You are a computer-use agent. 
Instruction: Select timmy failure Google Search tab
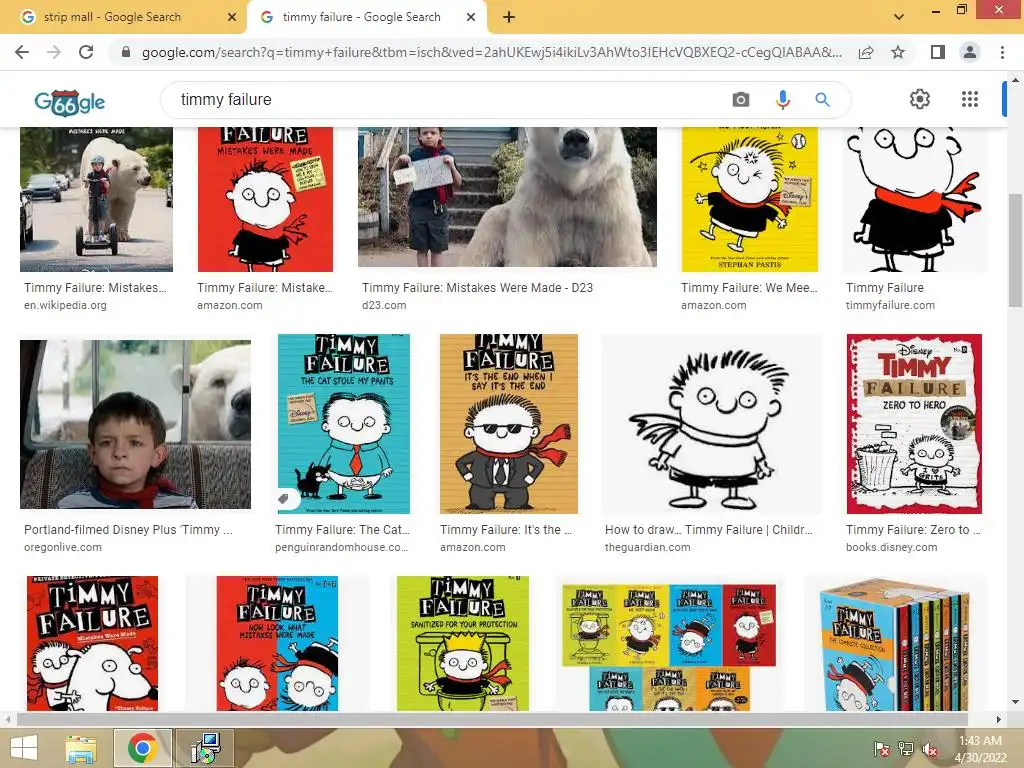tap(366, 18)
